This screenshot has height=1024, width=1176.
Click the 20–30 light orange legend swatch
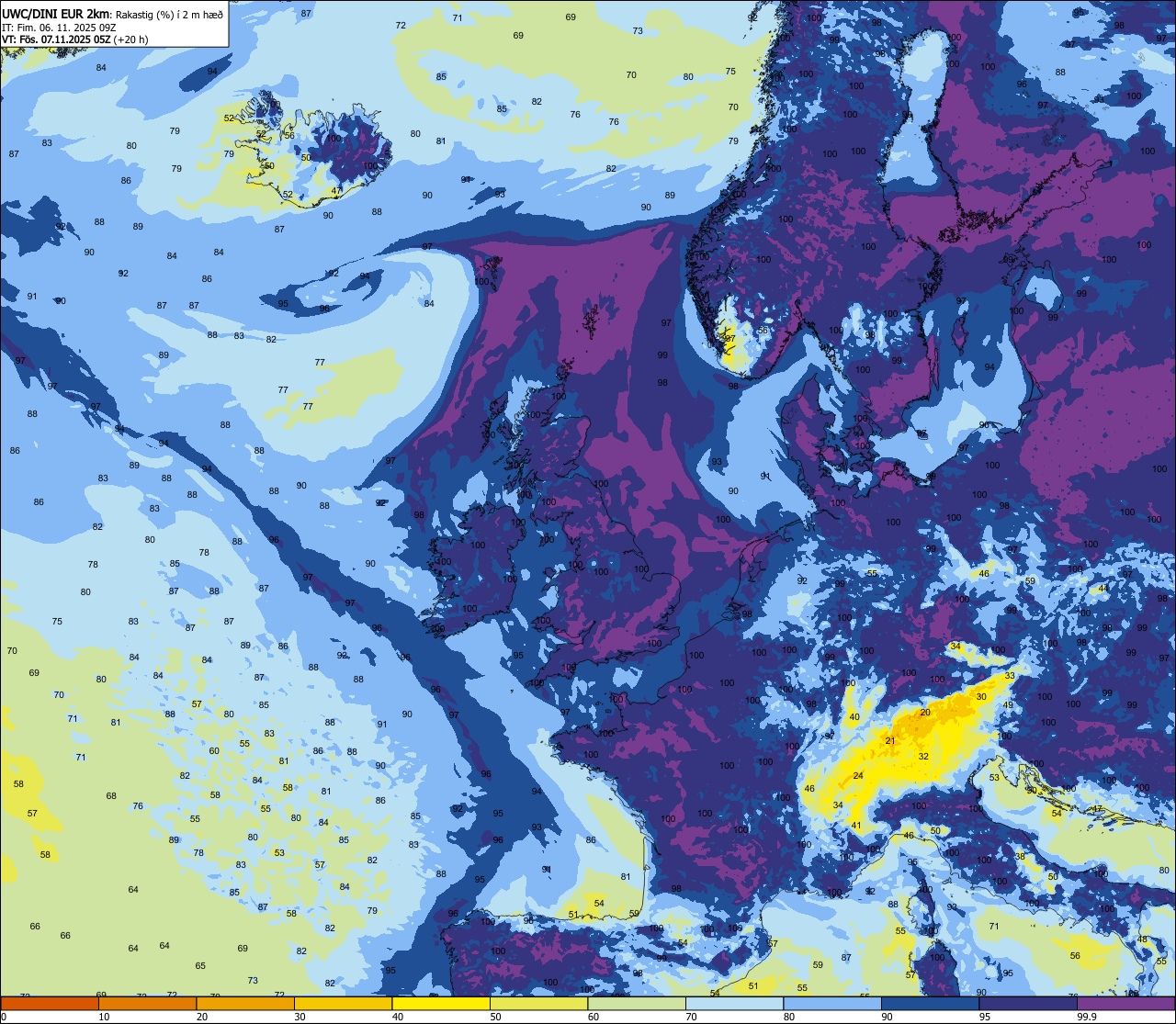click(x=245, y=1004)
